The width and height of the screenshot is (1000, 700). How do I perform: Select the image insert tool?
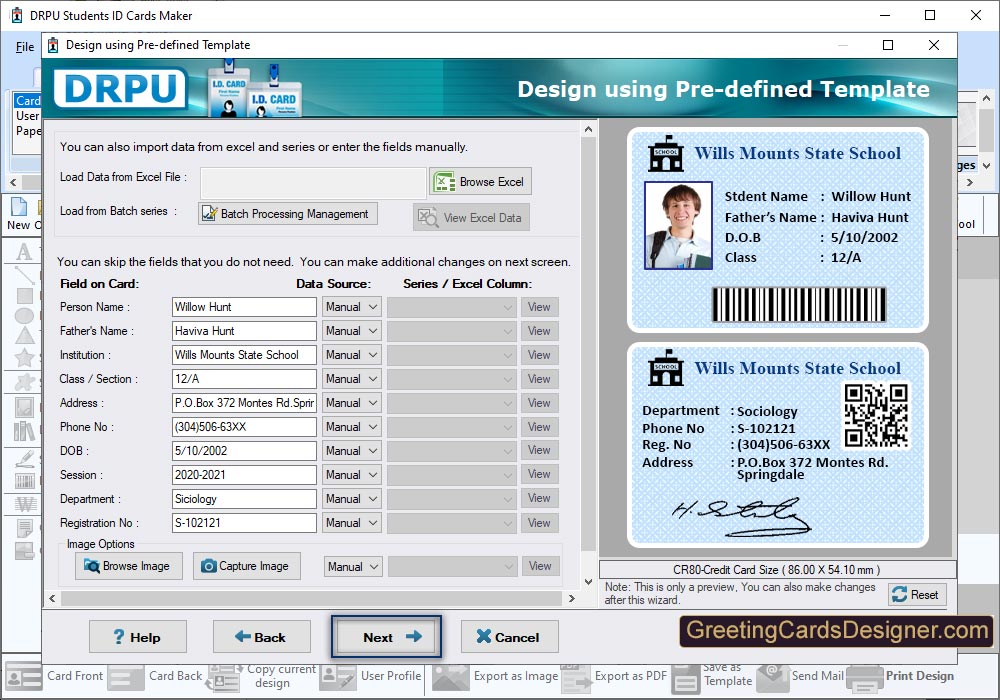click(24, 407)
